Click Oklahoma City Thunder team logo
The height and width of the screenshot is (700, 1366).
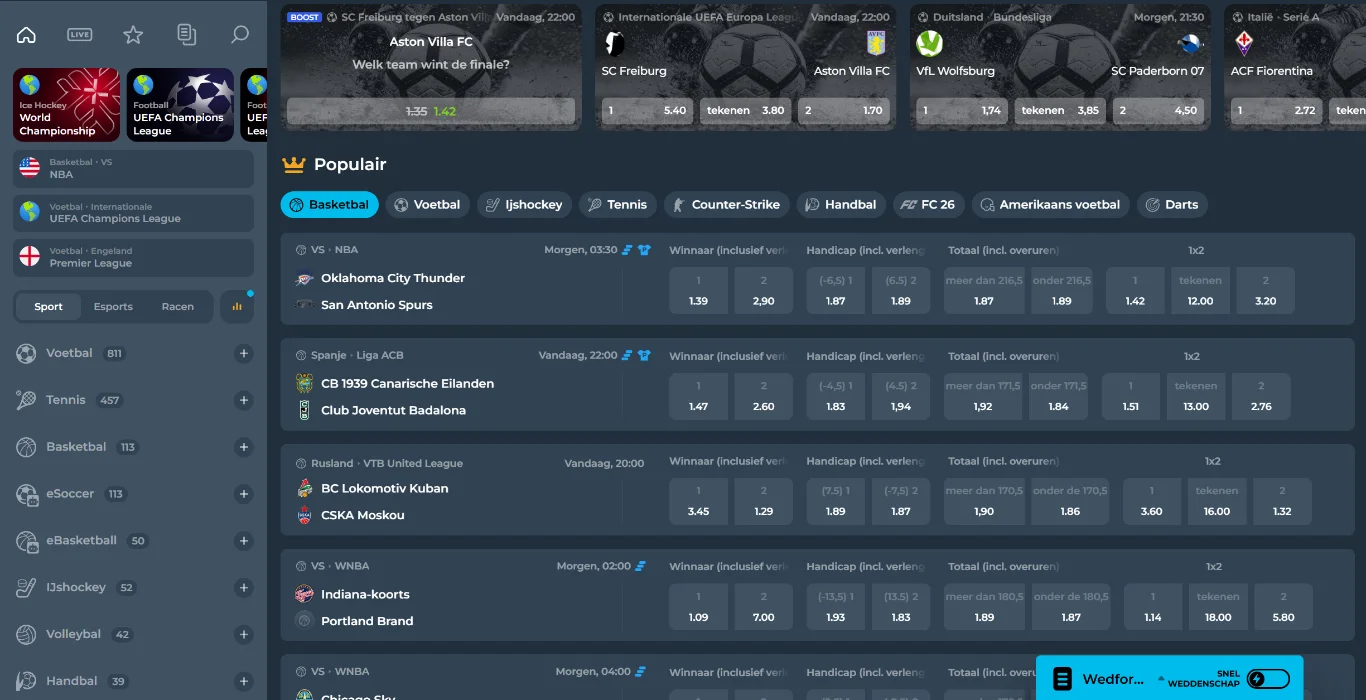(x=304, y=278)
